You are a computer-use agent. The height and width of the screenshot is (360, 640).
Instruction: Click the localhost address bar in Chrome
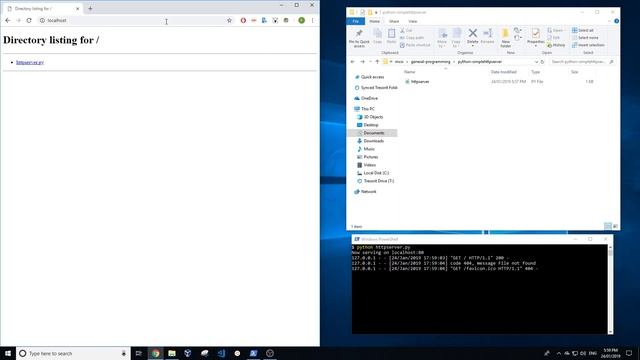pyautogui.click(x=133, y=20)
